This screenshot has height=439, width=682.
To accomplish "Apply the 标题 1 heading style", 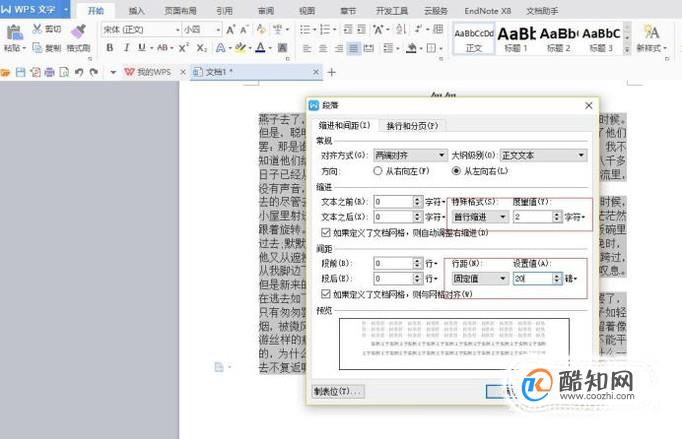I will click(x=516, y=39).
